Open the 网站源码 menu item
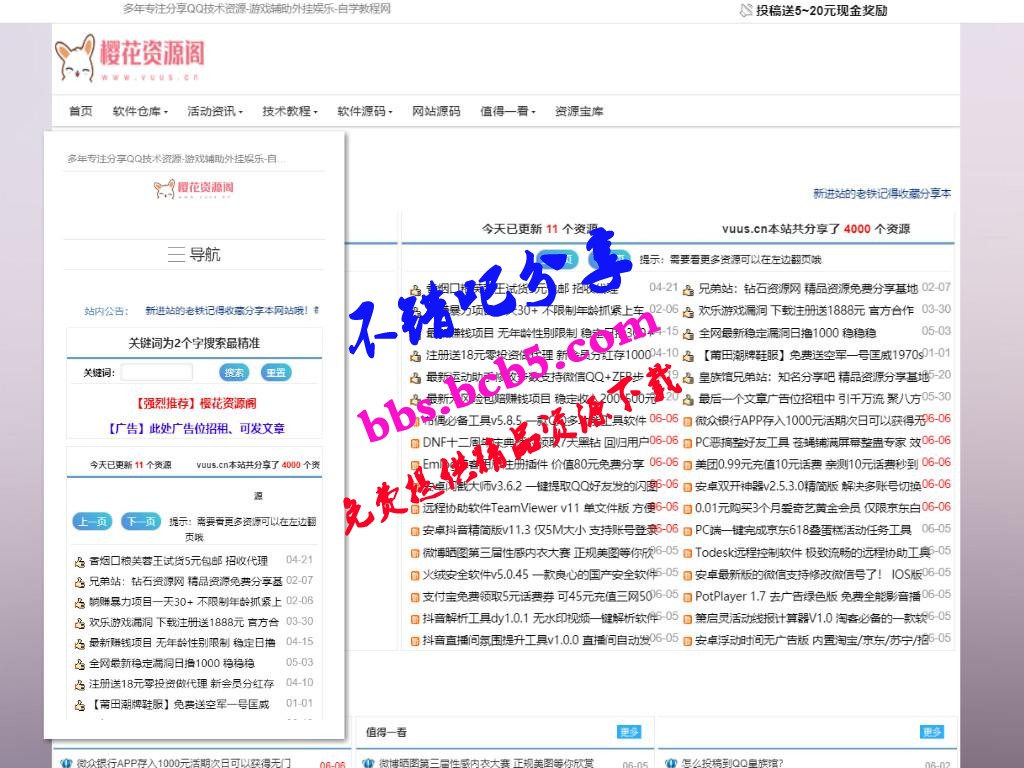The height and width of the screenshot is (768, 1024). (x=436, y=111)
